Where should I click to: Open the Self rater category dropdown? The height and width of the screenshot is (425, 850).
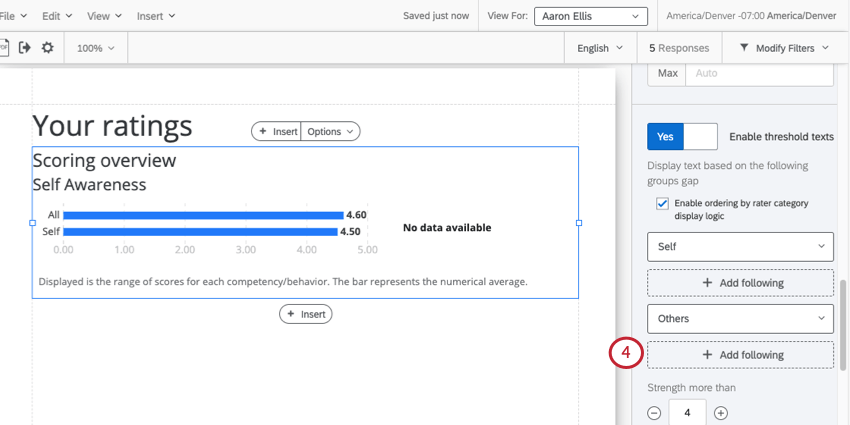[x=740, y=247]
